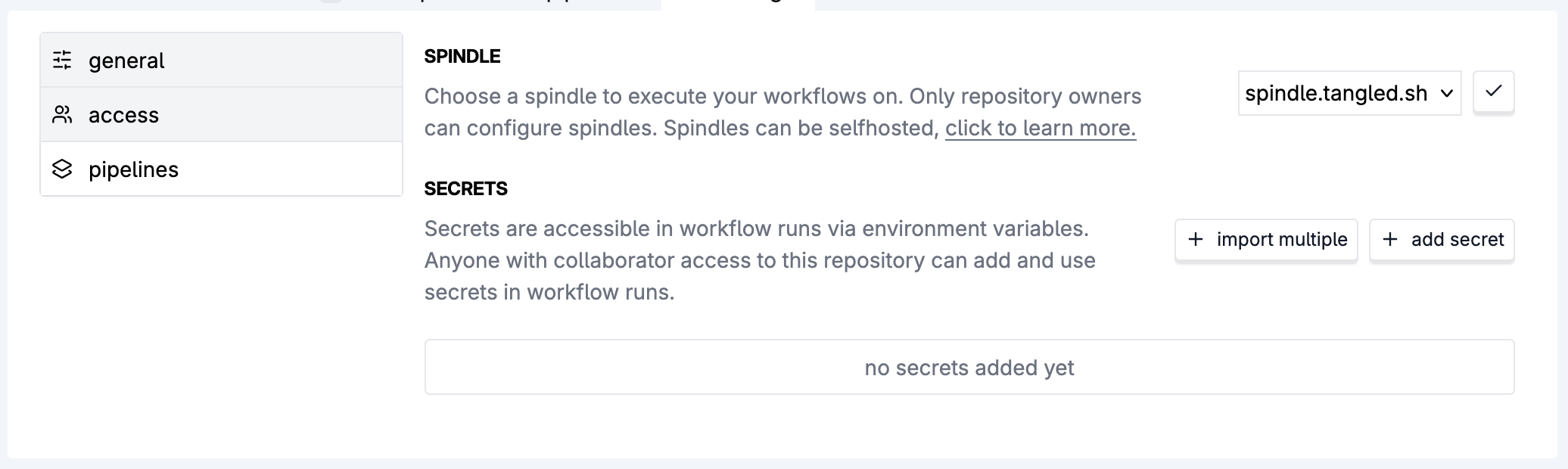Click the secrets description paragraph text
Viewport: 1568px width, 469px height.
[759, 260]
